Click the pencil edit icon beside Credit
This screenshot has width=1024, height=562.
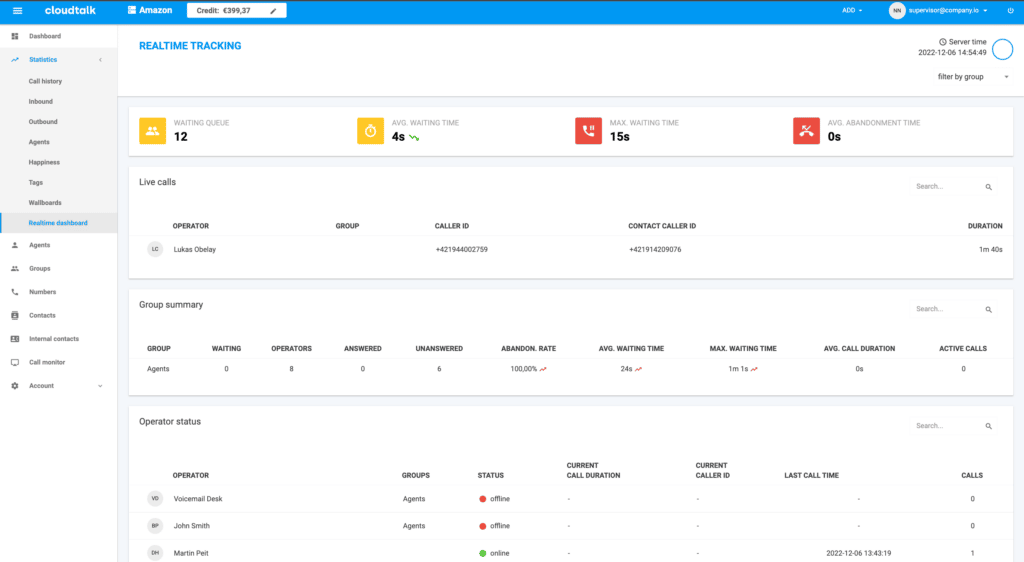pos(273,11)
